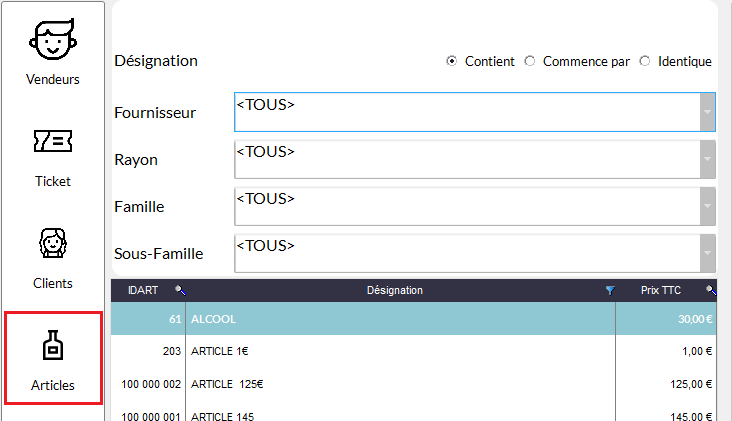Open the Ticket section icon
The height and width of the screenshot is (421, 732).
[53, 144]
